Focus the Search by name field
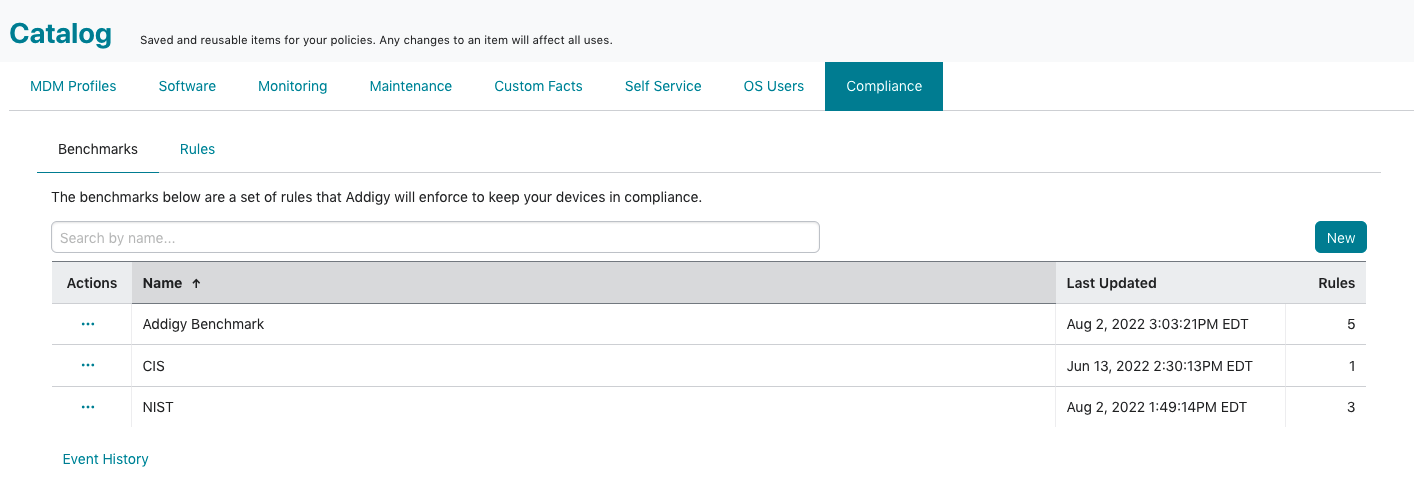This screenshot has height=502, width=1414. (x=435, y=237)
